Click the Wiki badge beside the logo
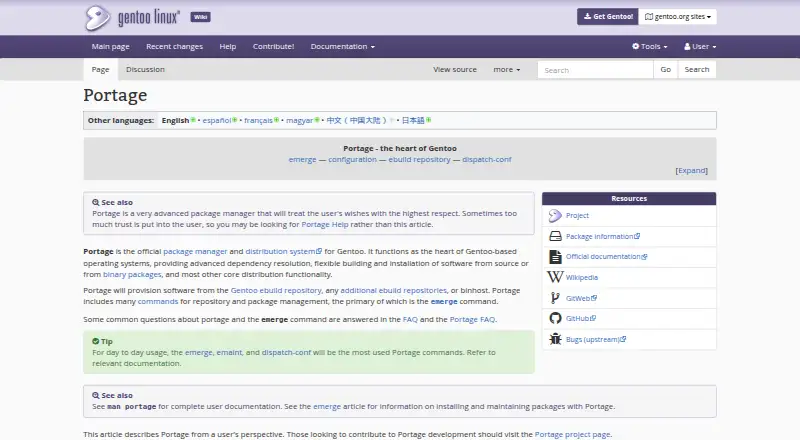The height and width of the screenshot is (440, 800). click(201, 17)
